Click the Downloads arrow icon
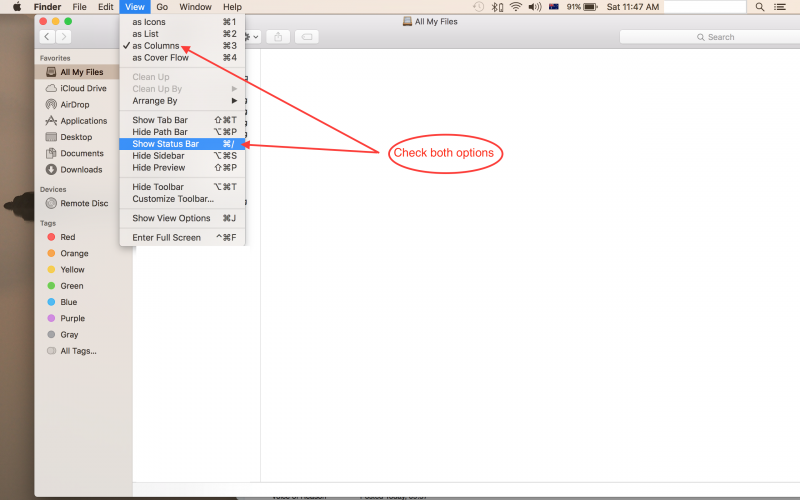The image size is (800, 500). pos(51,169)
